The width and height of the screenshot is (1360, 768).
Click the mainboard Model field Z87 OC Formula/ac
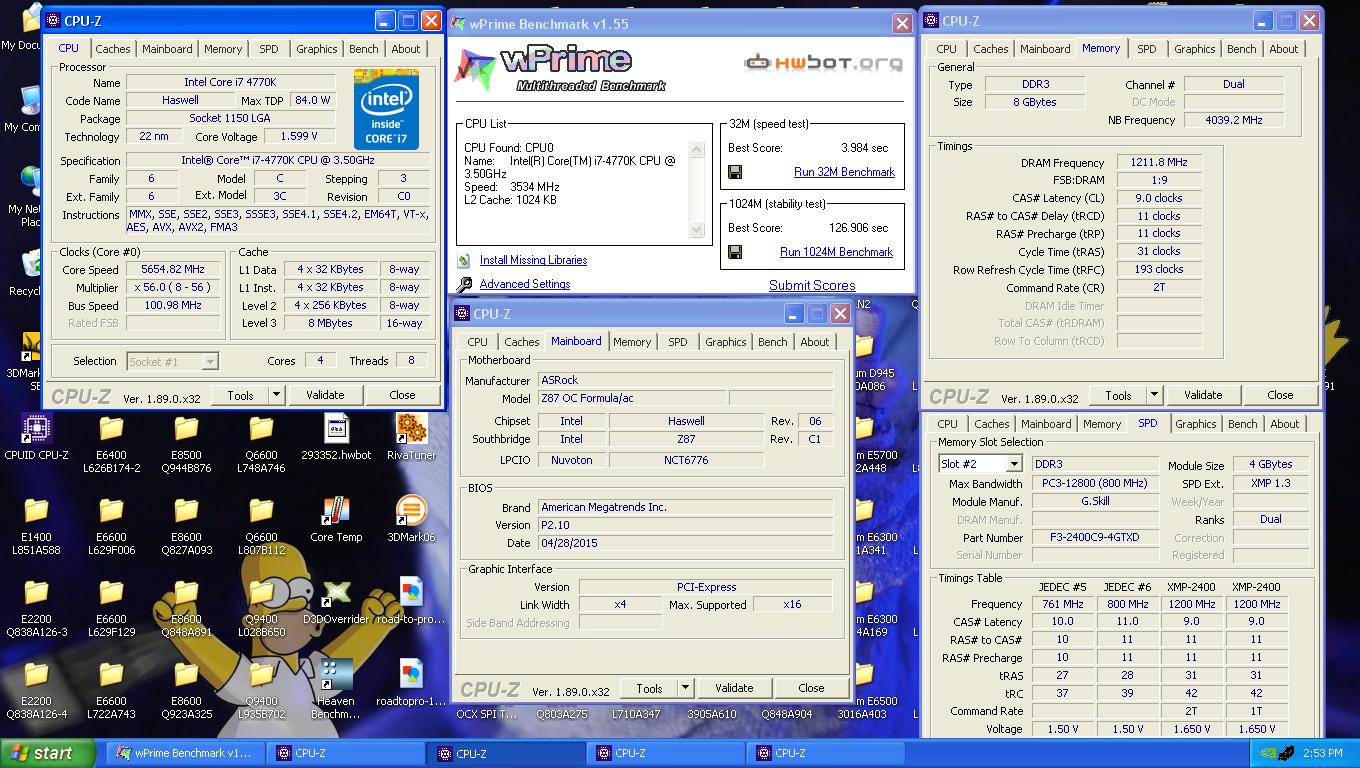[x=631, y=398]
